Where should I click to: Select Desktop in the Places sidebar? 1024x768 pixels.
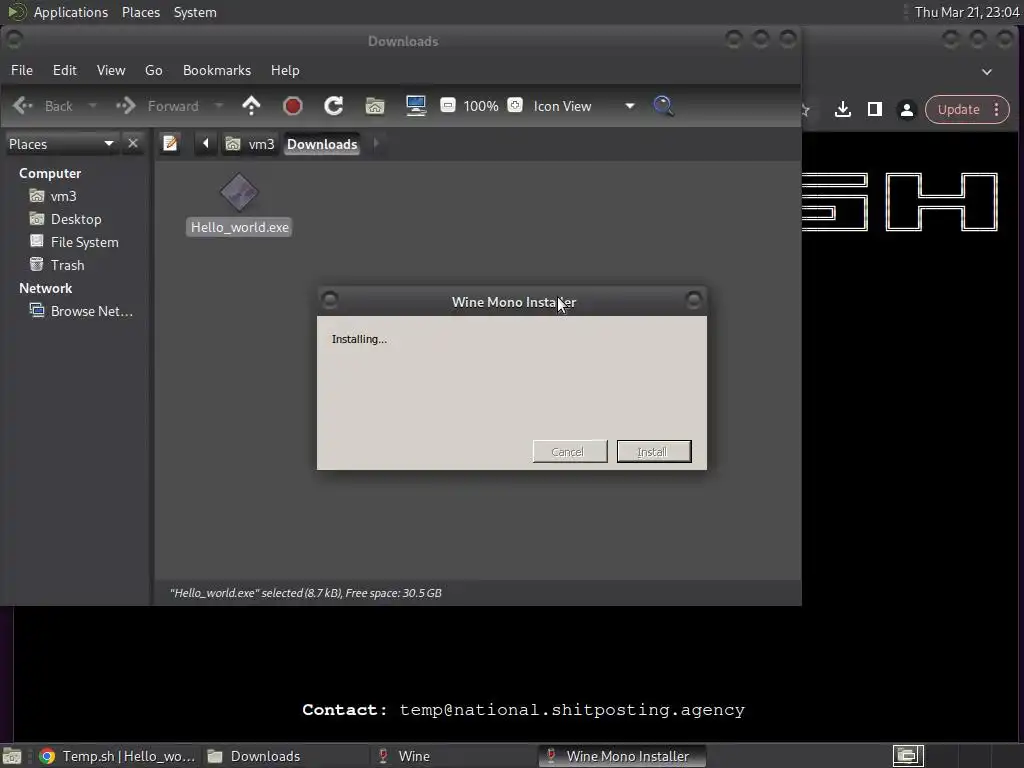click(x=65, y=219)
